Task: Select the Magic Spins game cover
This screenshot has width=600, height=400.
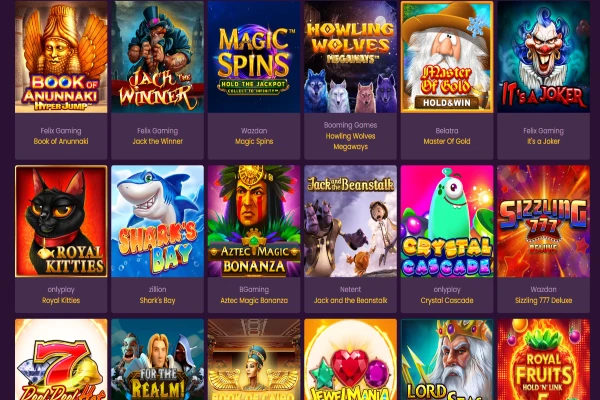Action: 254,57
